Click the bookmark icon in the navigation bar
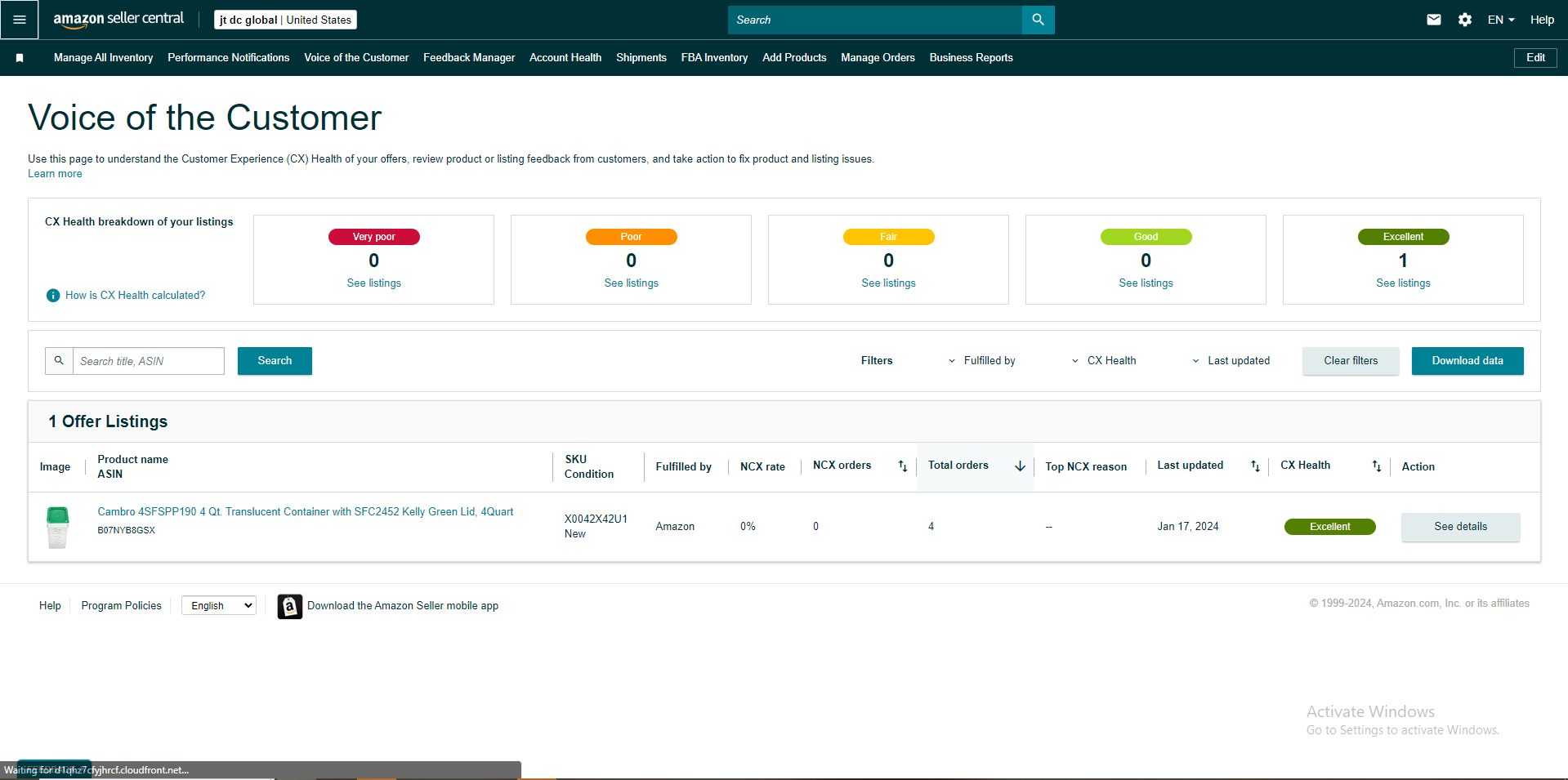 coord(20,58)
